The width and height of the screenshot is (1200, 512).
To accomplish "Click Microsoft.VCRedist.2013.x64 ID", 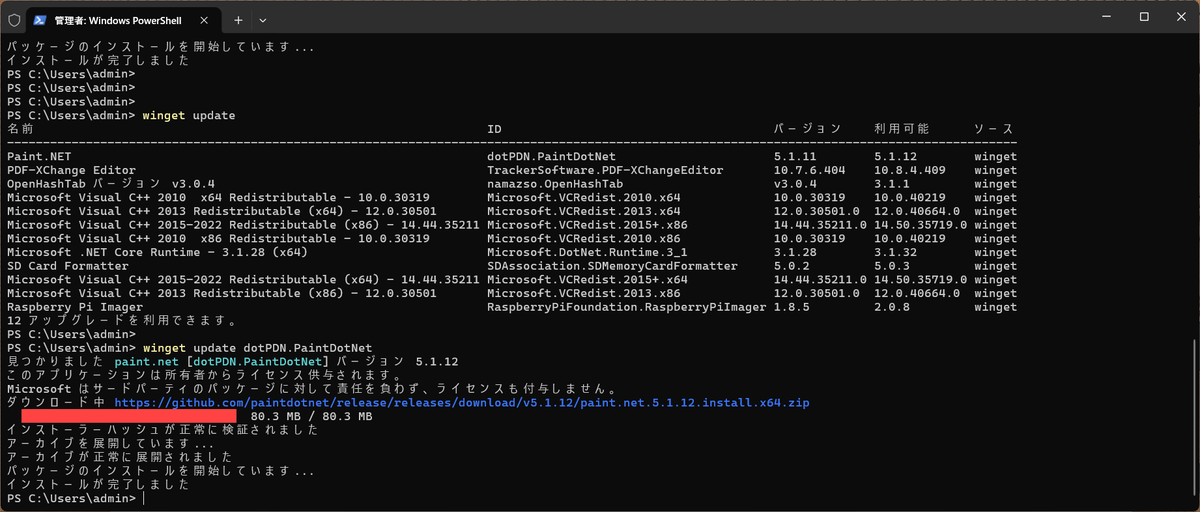I will coord(584,211).
